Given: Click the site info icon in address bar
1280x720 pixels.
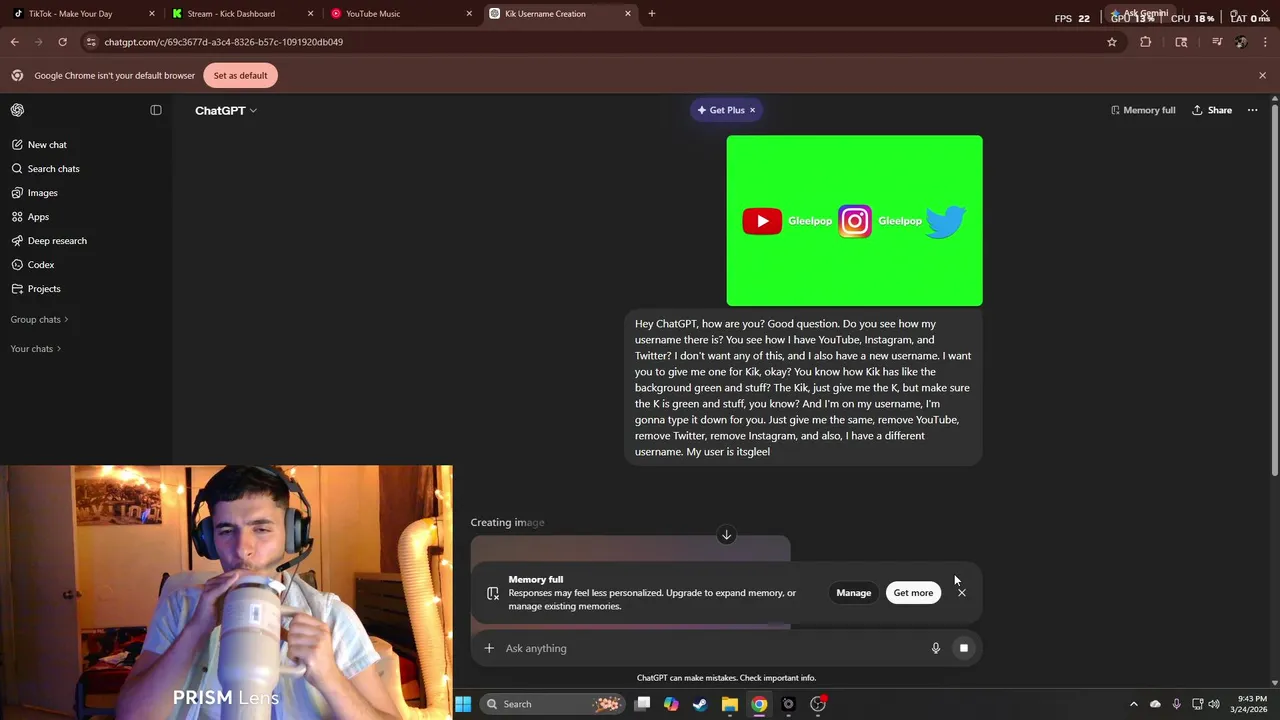Looking at the screenshot, I should pos(91,42).
